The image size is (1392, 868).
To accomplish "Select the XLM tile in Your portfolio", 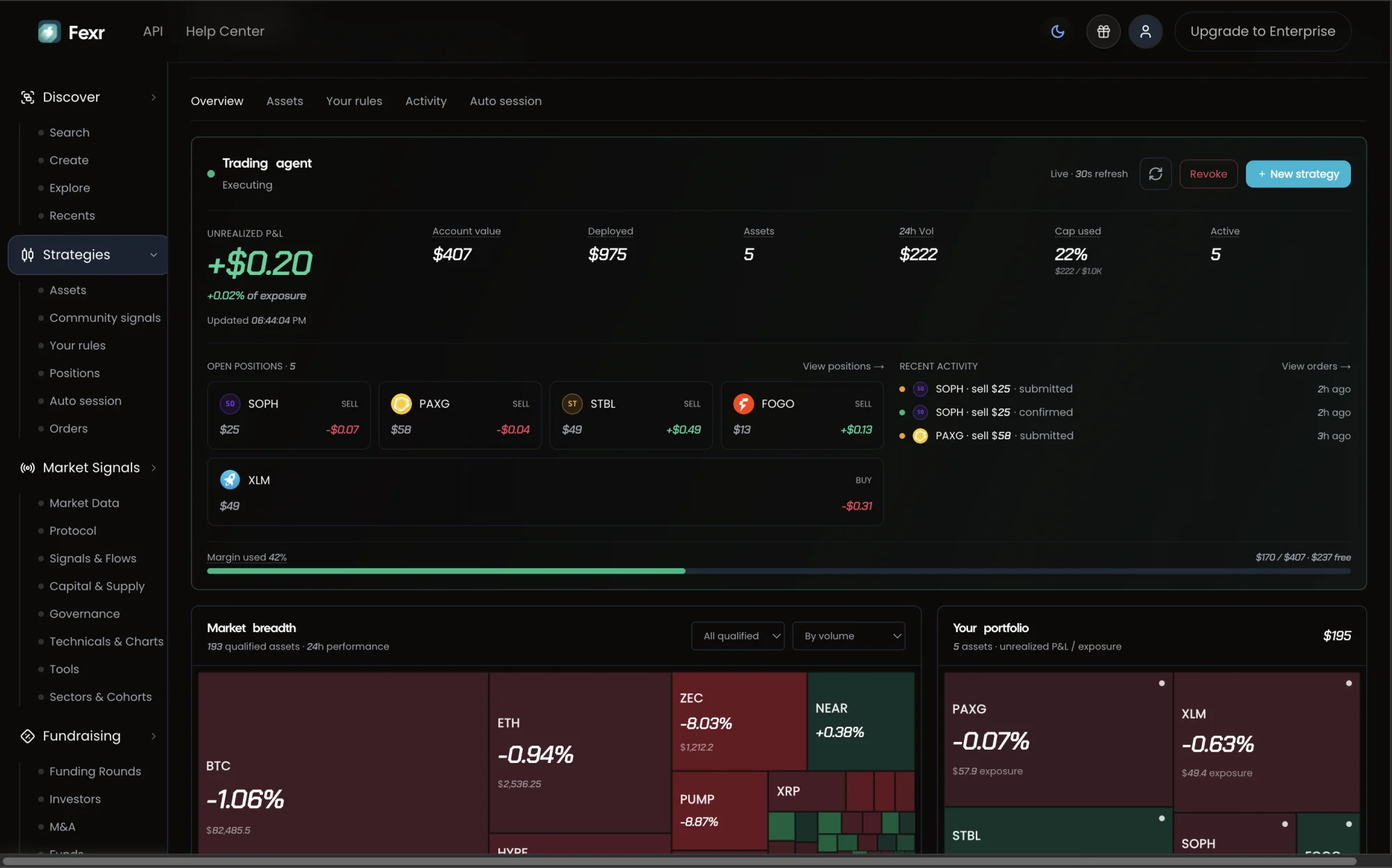I will pyautogui.click(x=1266, y=741).
